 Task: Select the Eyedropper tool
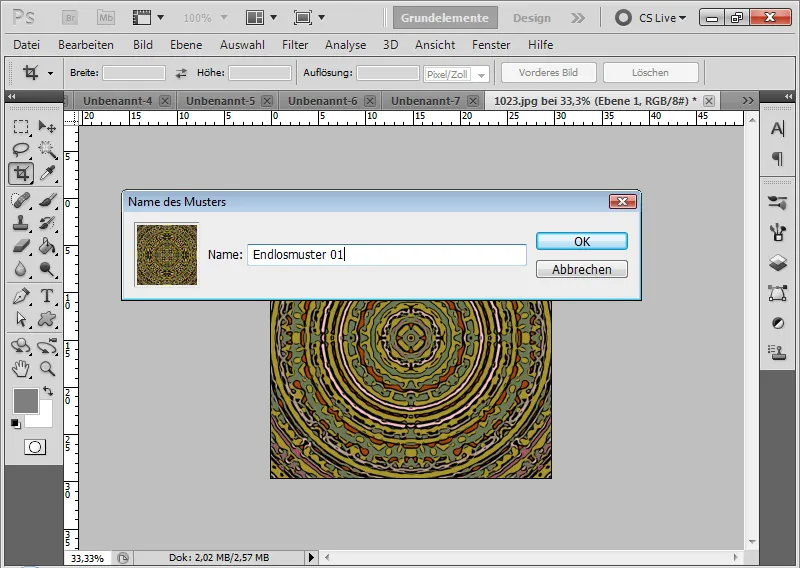pos(47,174)
